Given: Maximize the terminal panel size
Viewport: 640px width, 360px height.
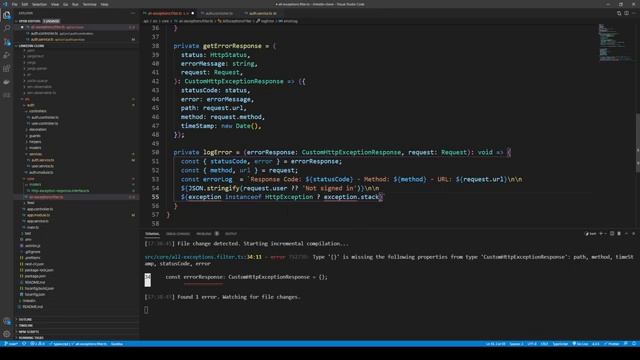Looking at the screenshot, I should coord(626,233).
